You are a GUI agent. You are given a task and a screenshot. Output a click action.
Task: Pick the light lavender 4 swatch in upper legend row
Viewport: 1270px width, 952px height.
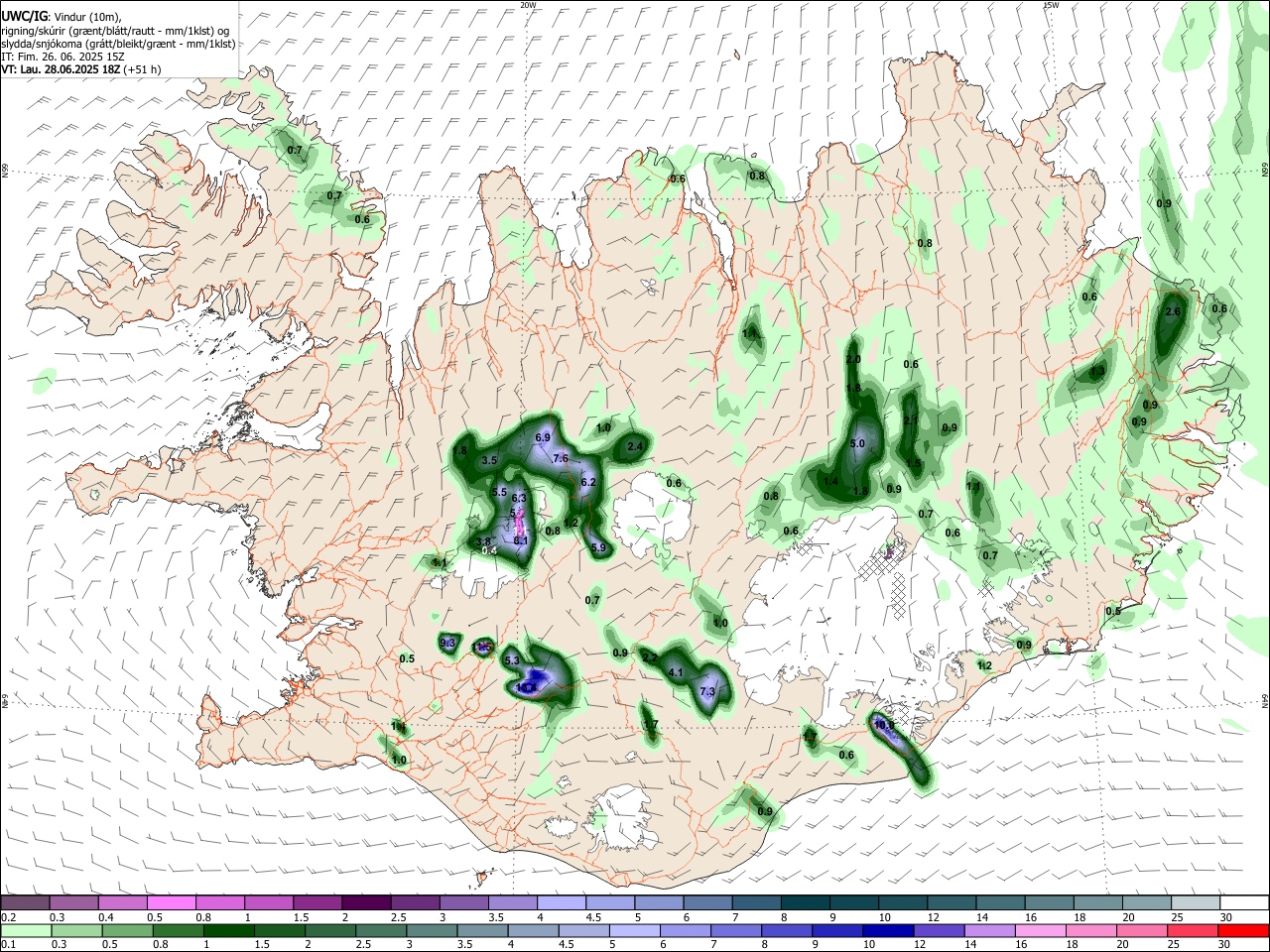(x=561, y=902)
